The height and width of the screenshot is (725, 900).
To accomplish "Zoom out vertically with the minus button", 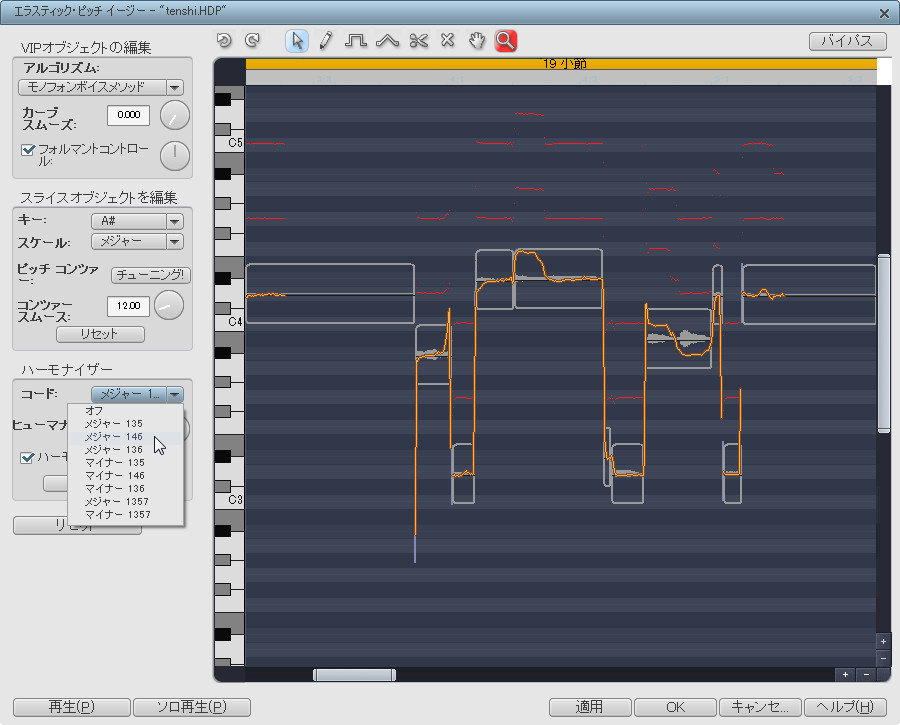I will 883,658.
